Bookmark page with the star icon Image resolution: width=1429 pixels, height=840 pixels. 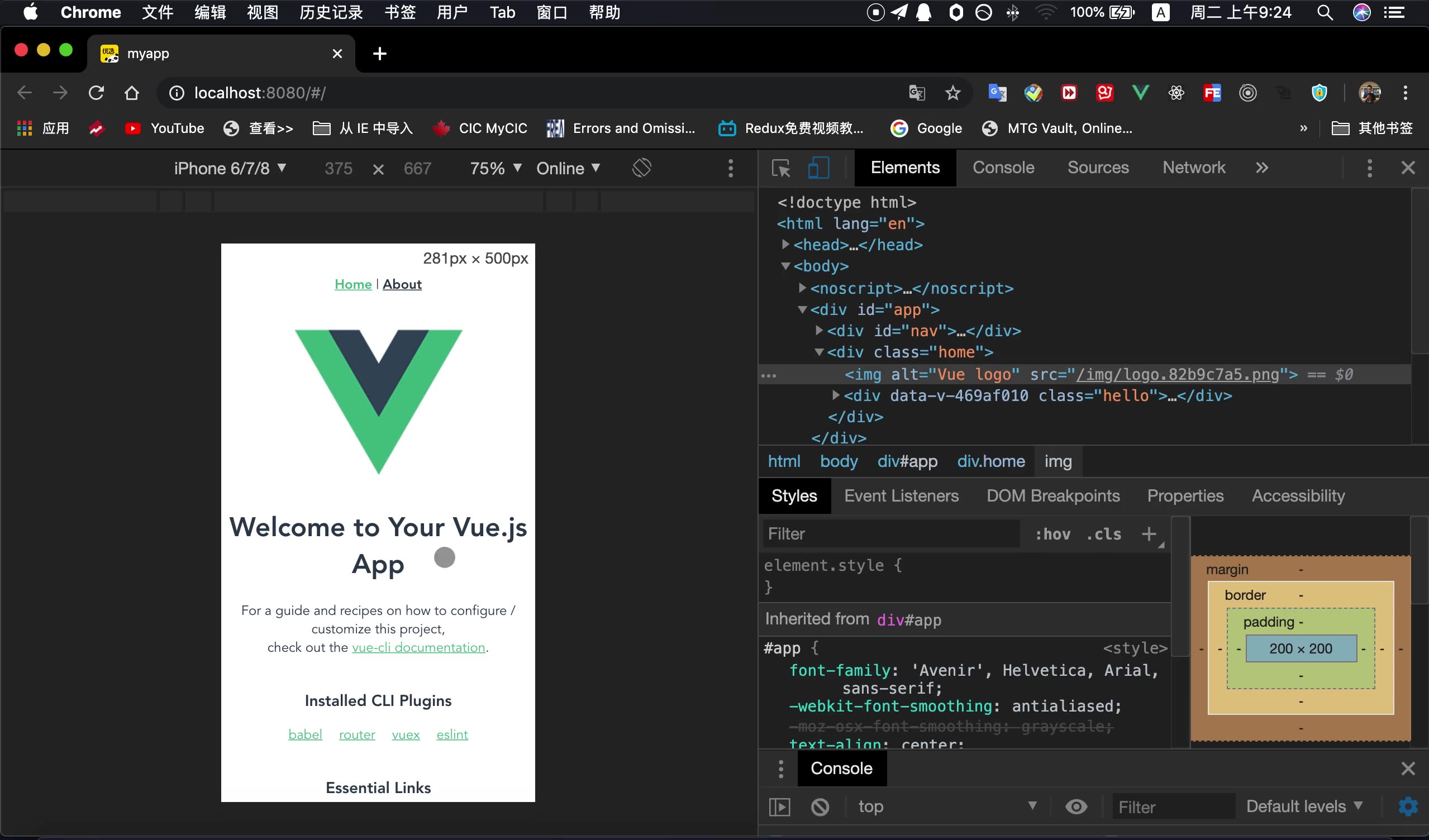[x=952, y=93]
